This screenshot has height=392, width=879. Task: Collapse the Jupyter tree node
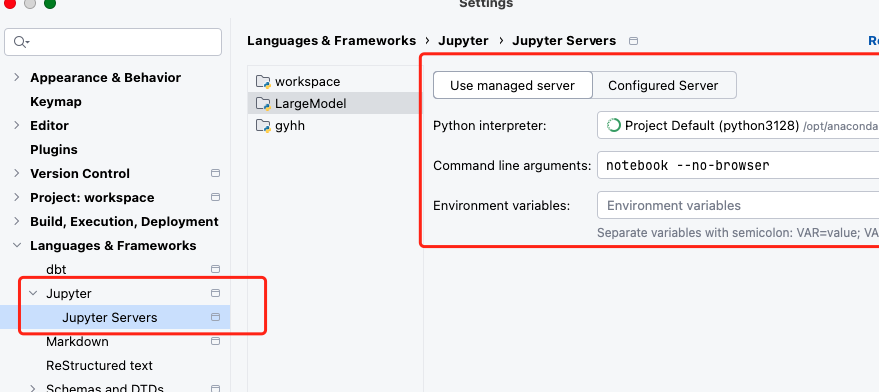coord(33,293)
